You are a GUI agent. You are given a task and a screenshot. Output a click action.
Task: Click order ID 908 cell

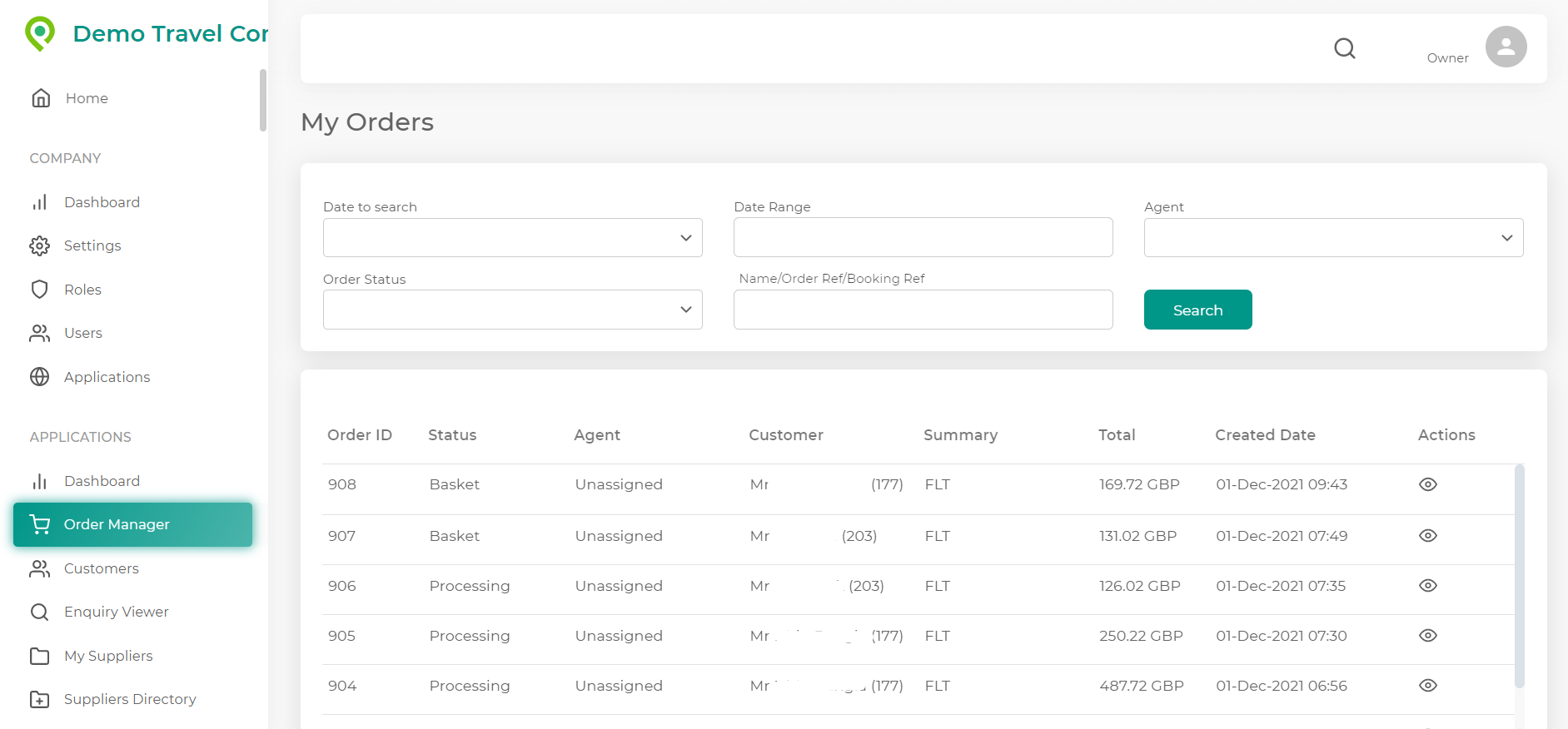(x=342, y=484)
